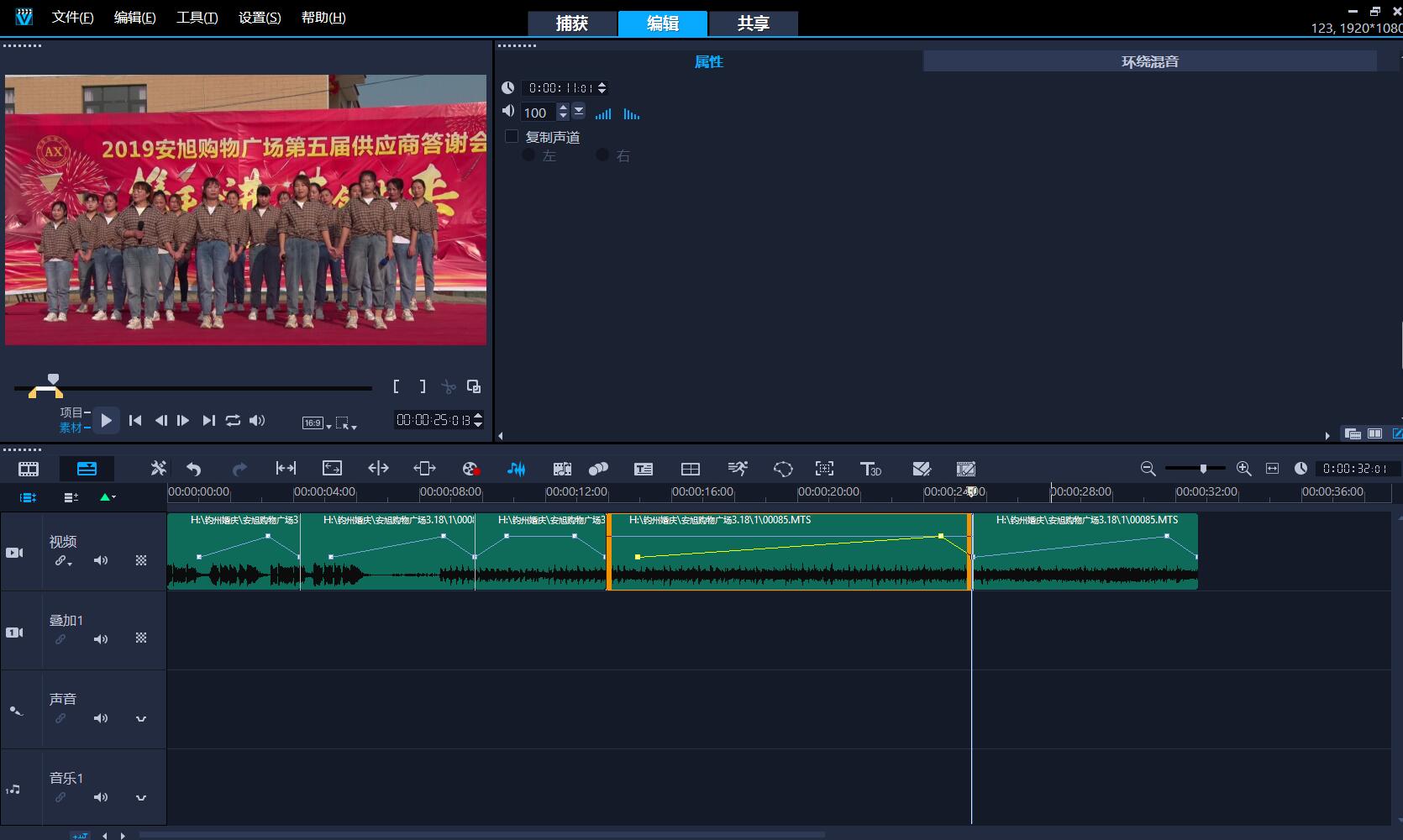Expand the 声音 track chevron
The width and height of the screenshot is (1403, 840).
pos(141,719)
